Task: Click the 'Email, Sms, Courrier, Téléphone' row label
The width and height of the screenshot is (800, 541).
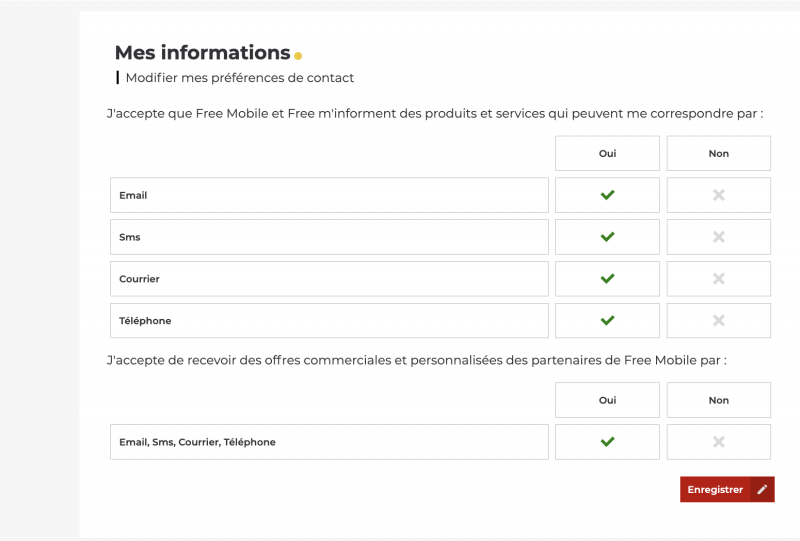Action: point(197,442)
